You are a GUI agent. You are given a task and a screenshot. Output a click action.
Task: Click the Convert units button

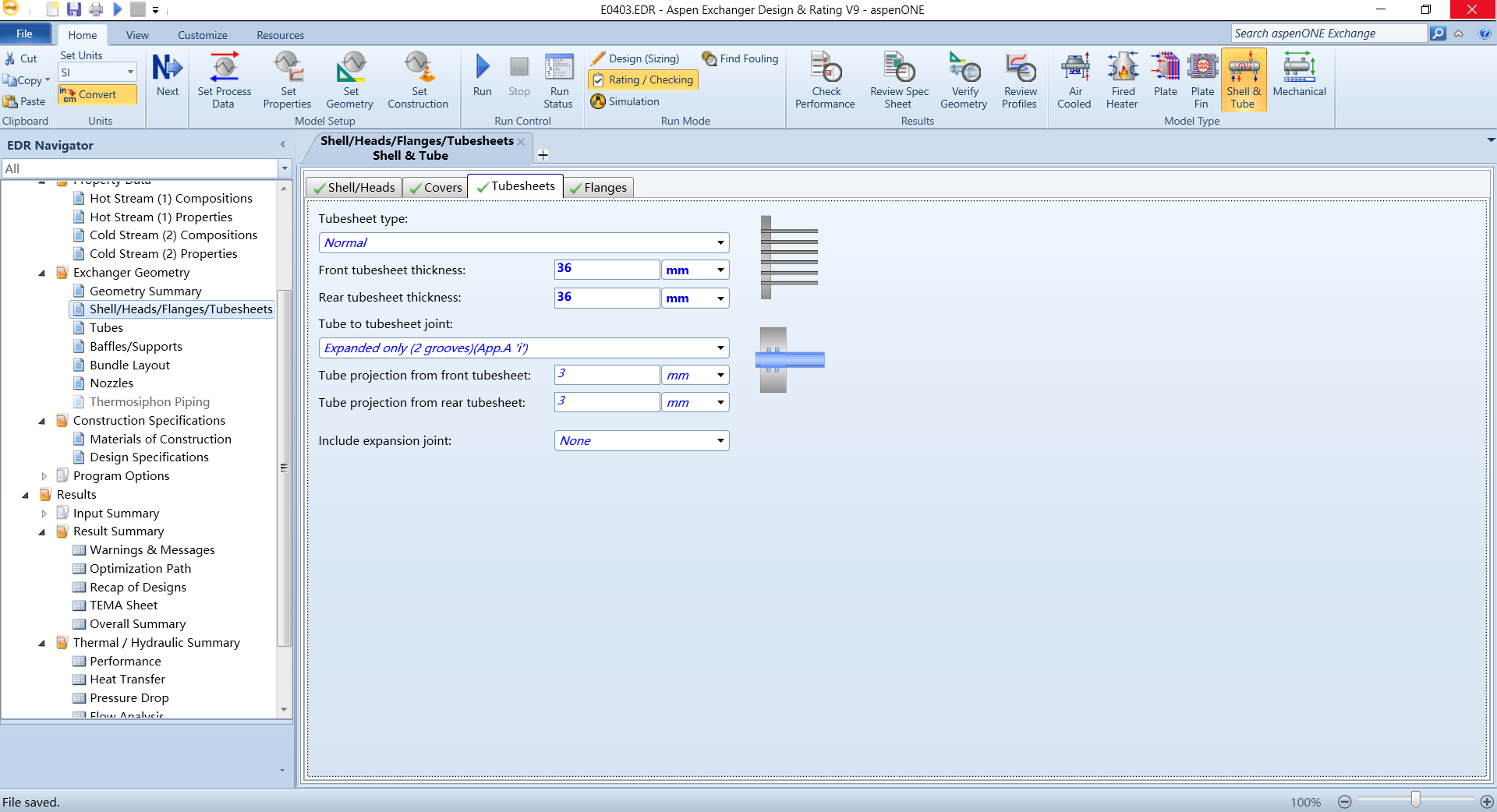[x=97, y=94]
